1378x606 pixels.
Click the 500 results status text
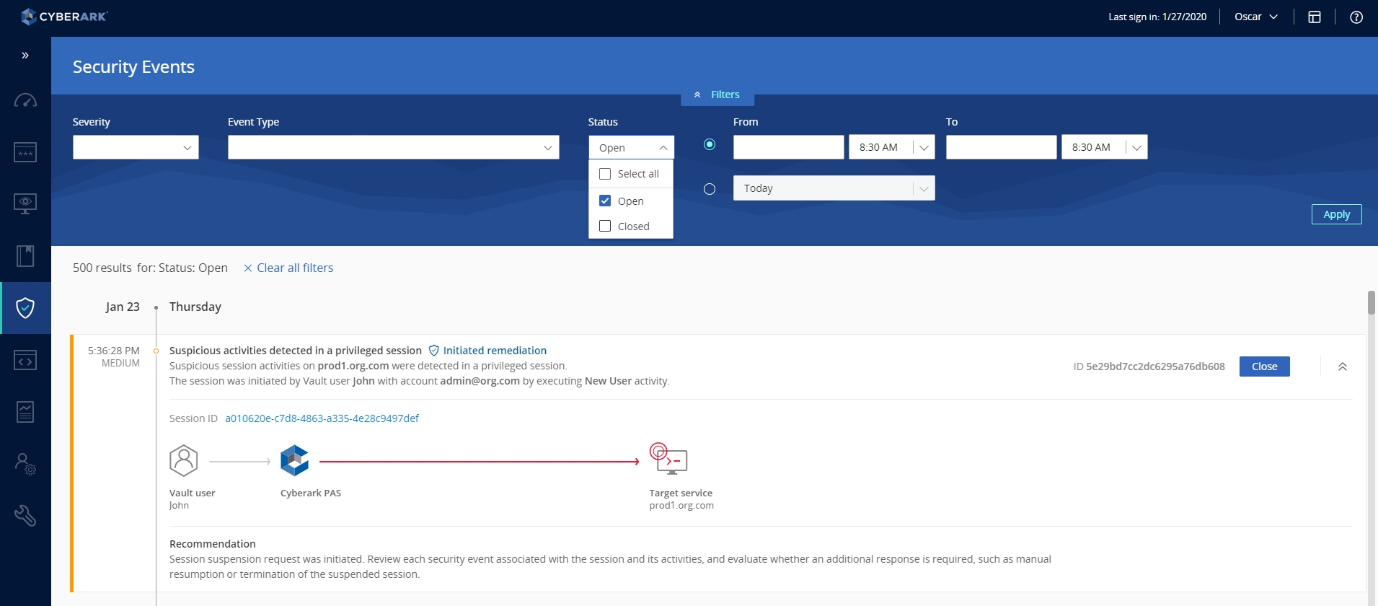tap(150, 268)
